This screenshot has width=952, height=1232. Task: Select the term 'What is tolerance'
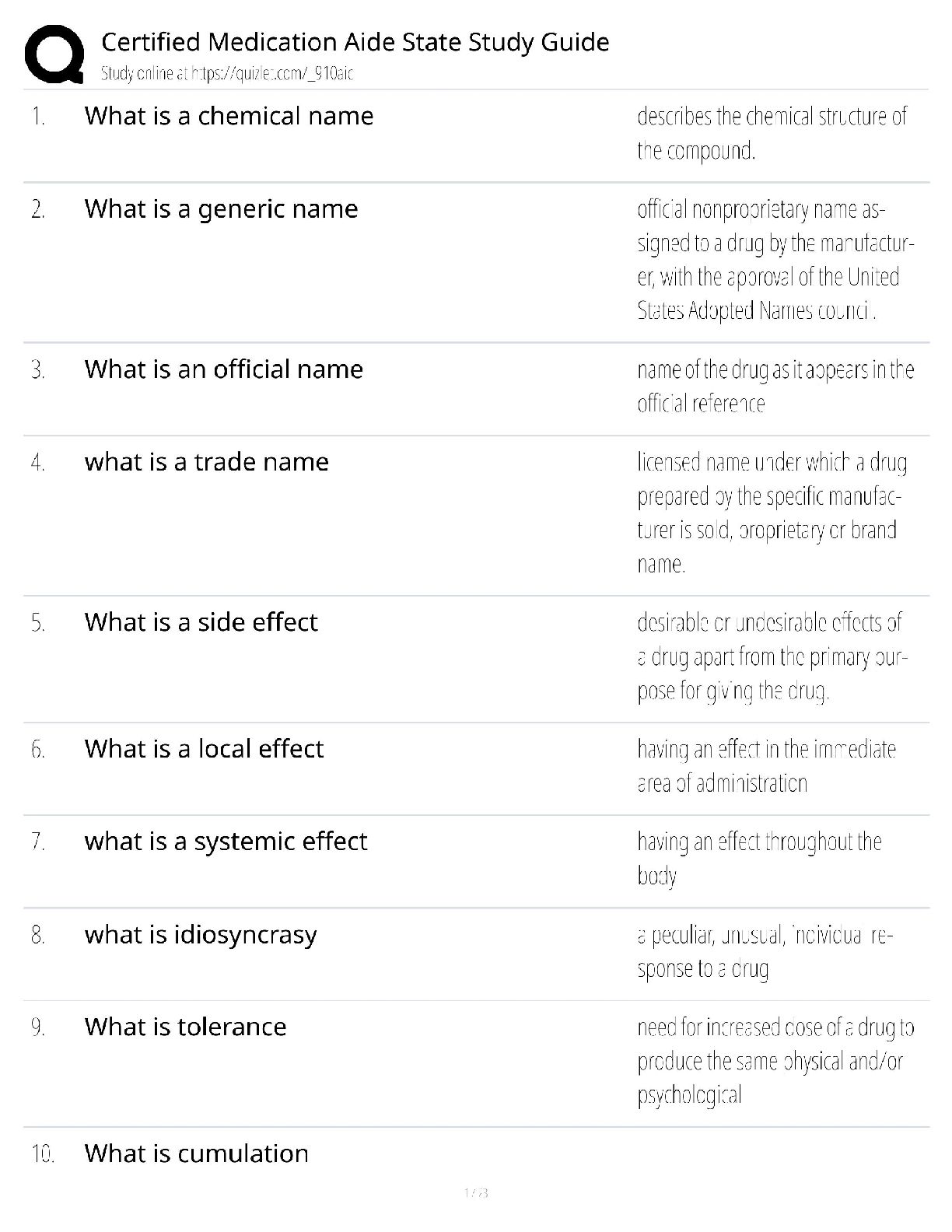(185, 1027)
